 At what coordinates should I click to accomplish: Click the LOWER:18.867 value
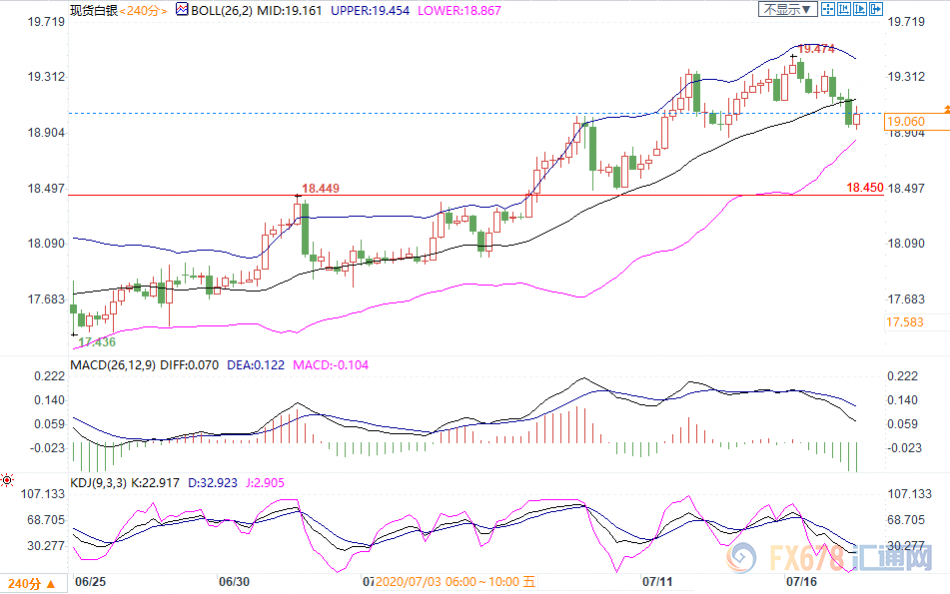click(459, 10)
